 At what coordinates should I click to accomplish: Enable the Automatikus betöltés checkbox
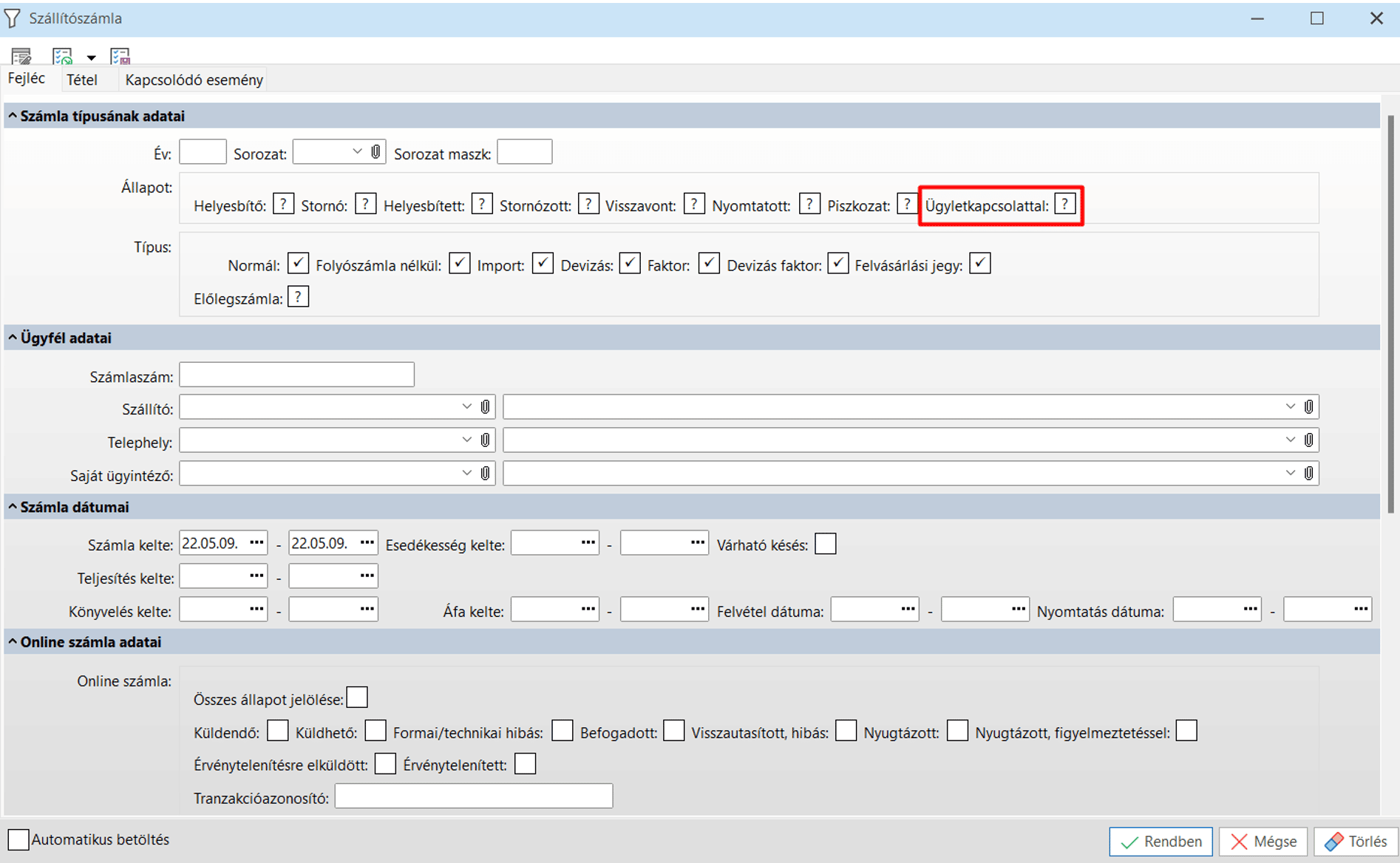coord(18,840)
